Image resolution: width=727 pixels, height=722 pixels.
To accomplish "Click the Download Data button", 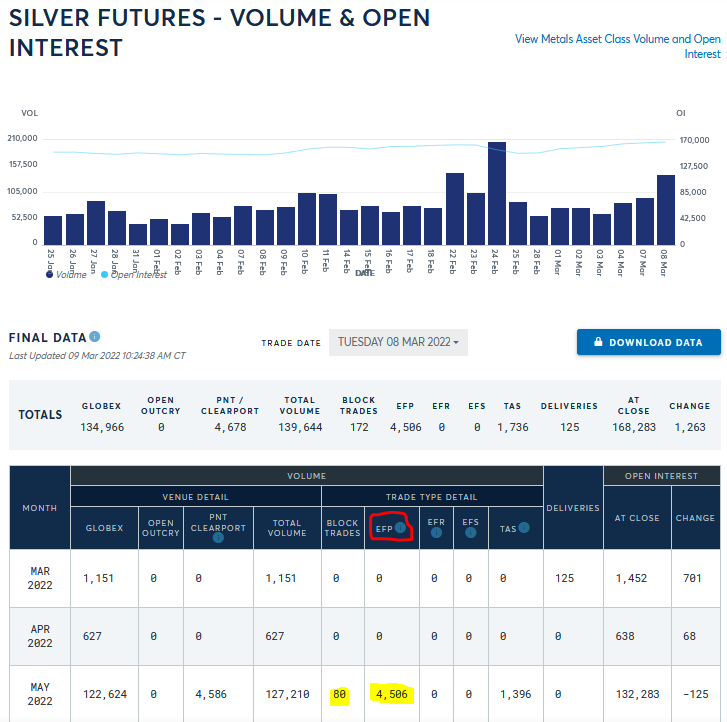I will 649,342.
